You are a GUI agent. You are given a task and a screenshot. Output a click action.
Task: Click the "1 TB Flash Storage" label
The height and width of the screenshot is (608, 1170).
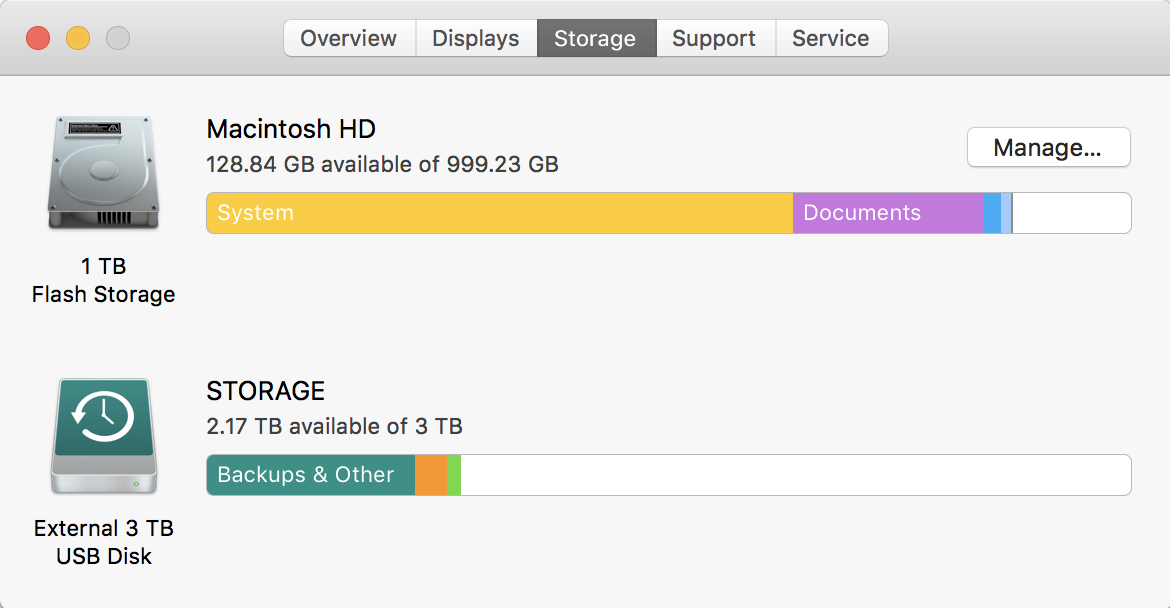click(104, 281)
